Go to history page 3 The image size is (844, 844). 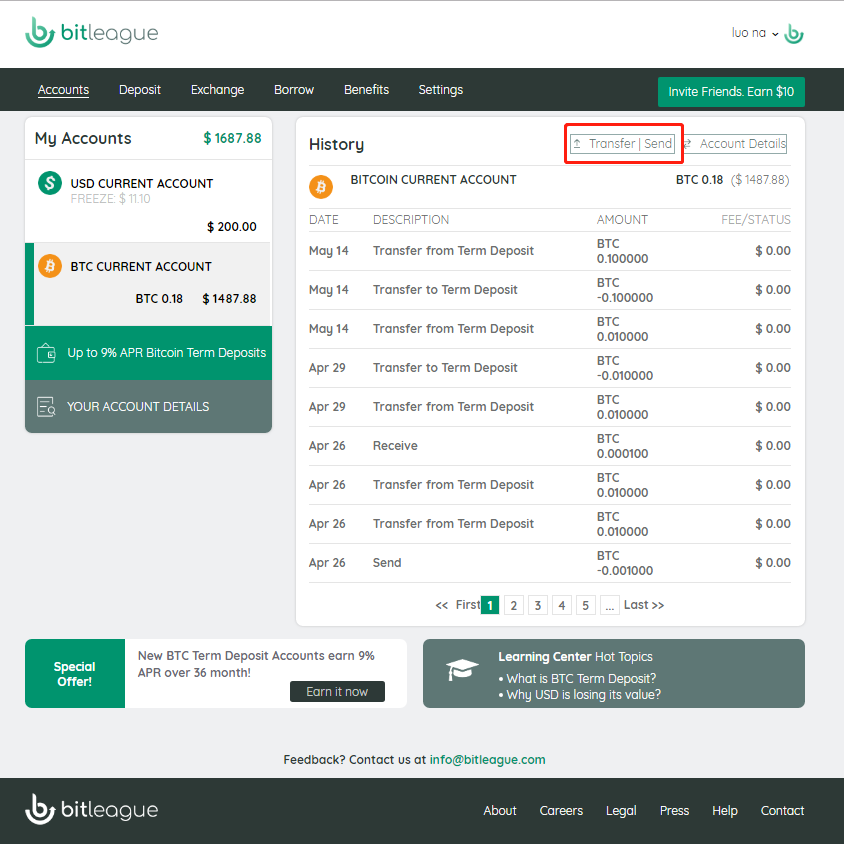(538, 606)
